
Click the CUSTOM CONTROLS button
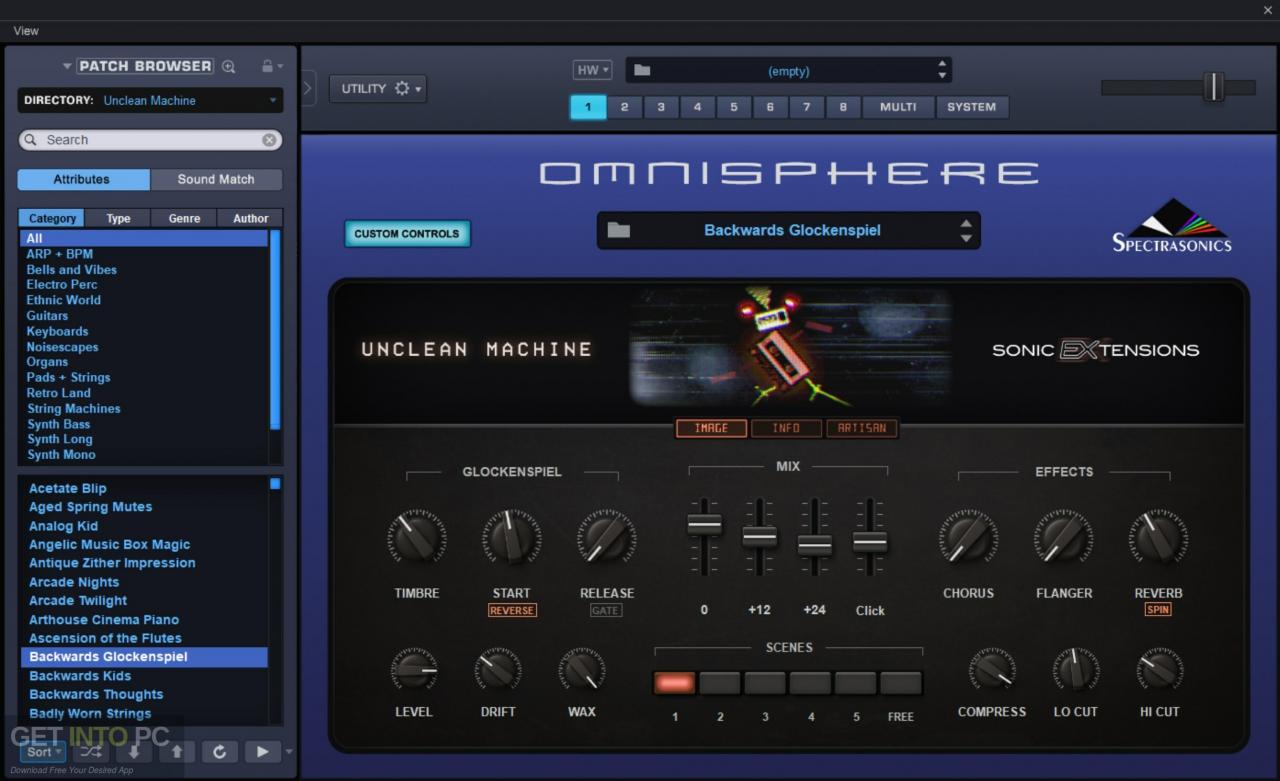click(x=407, y=234)
